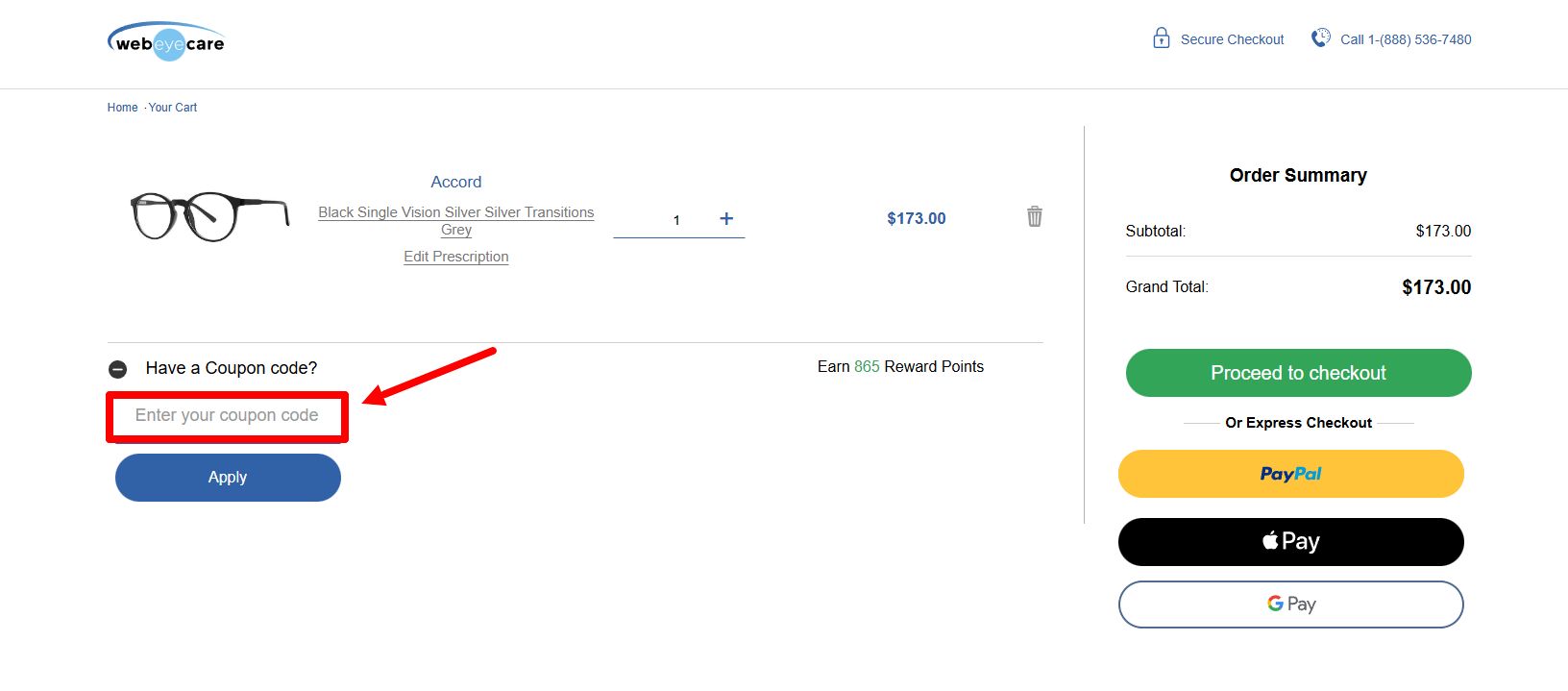Select the Google Pay button
This screenshot has width=1568, height=691.
(x=1290, y=605)
